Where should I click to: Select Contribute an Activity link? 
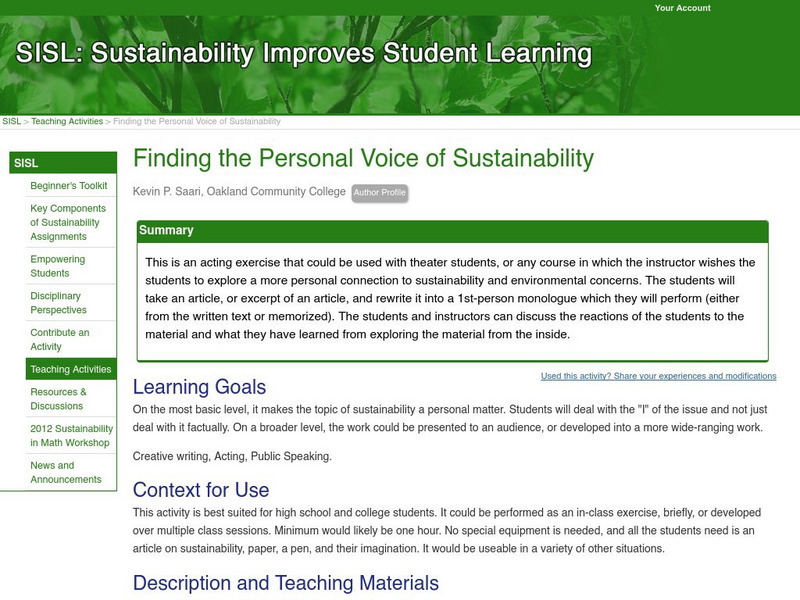tap(59, 340)
